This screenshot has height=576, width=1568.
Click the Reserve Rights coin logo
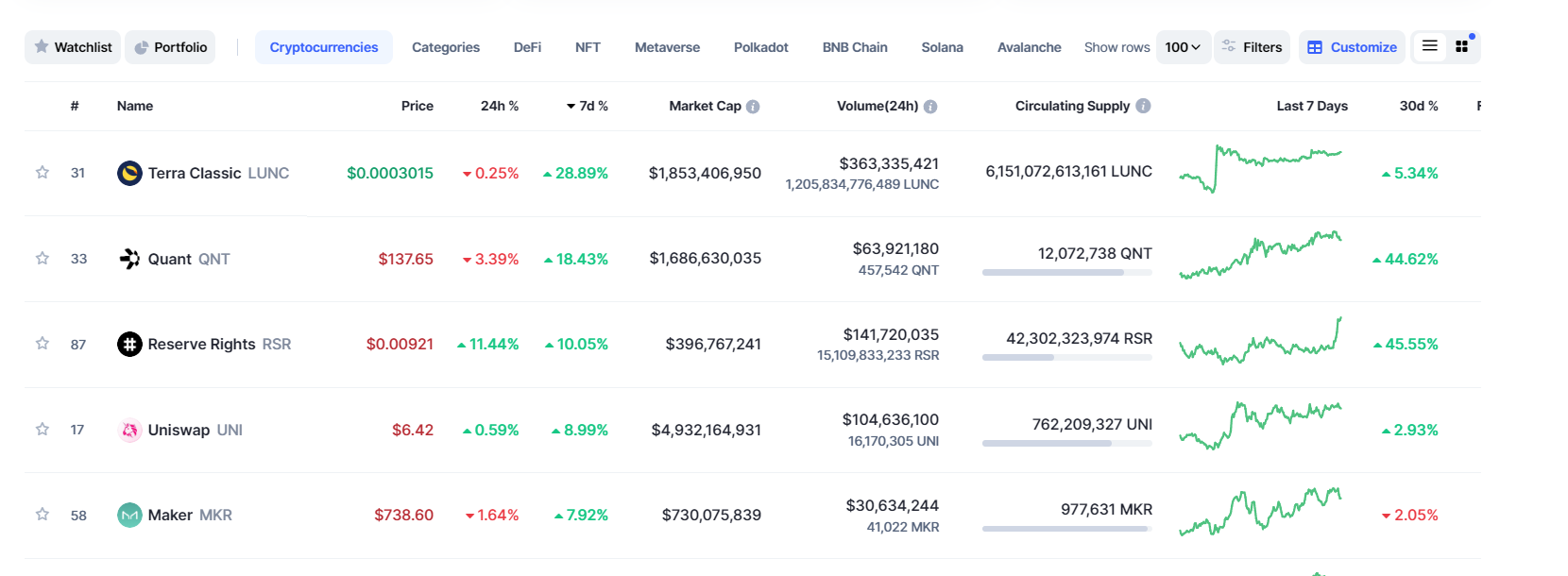pyautogui.click(x=129, y=344)
